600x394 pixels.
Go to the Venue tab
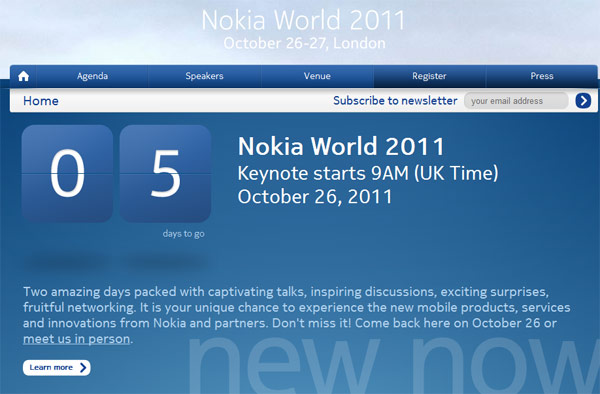point(317,76)
